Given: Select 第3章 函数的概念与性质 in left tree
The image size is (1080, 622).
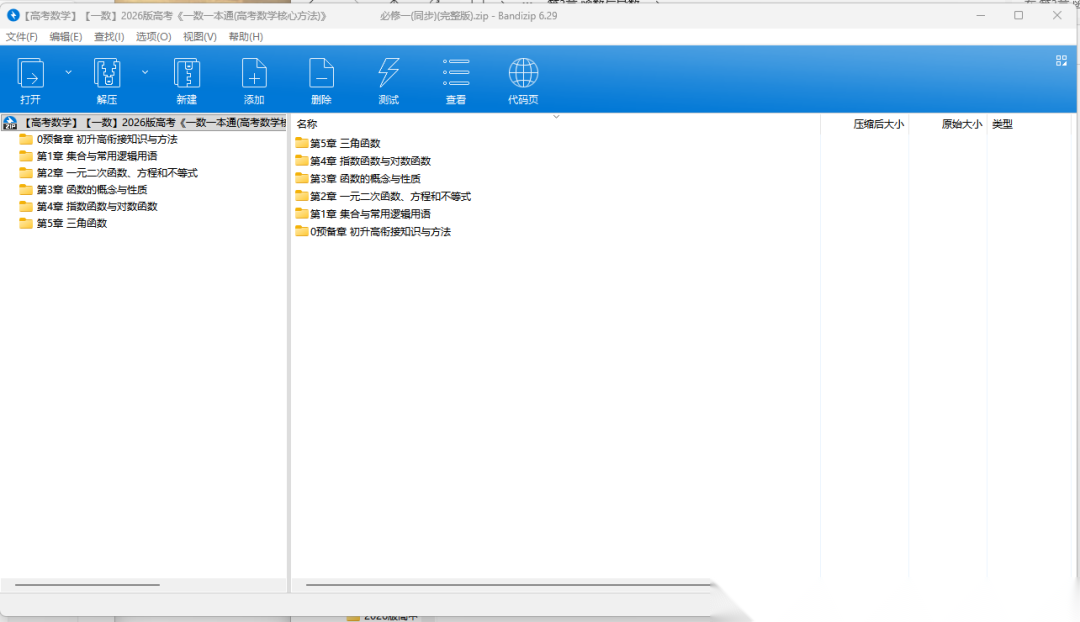Looking at the screenshot, I should tap(91, 190).
